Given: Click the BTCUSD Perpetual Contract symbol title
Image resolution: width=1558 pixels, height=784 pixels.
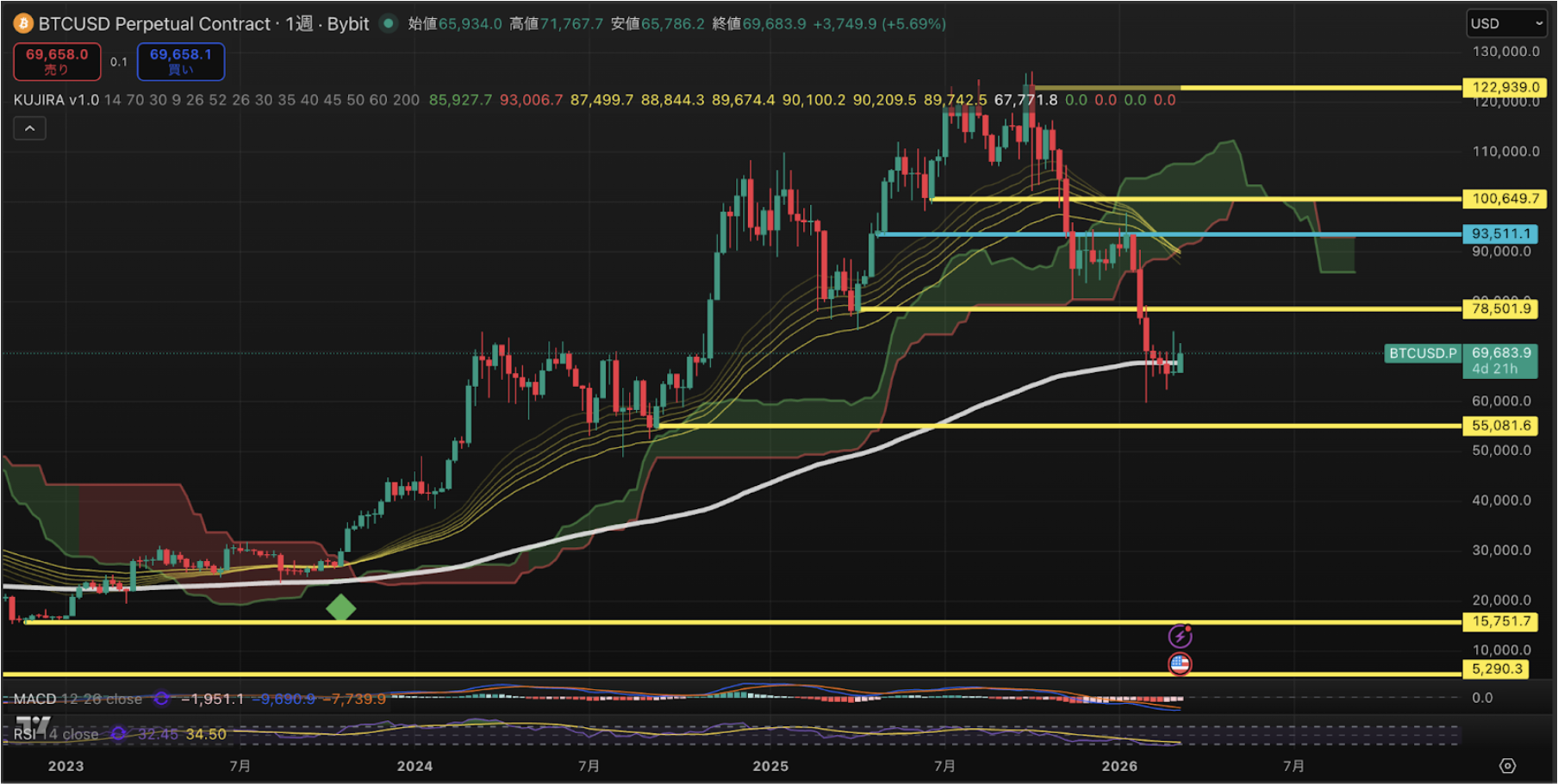Looking at the screenshot, I should click(x=154, y=23).
